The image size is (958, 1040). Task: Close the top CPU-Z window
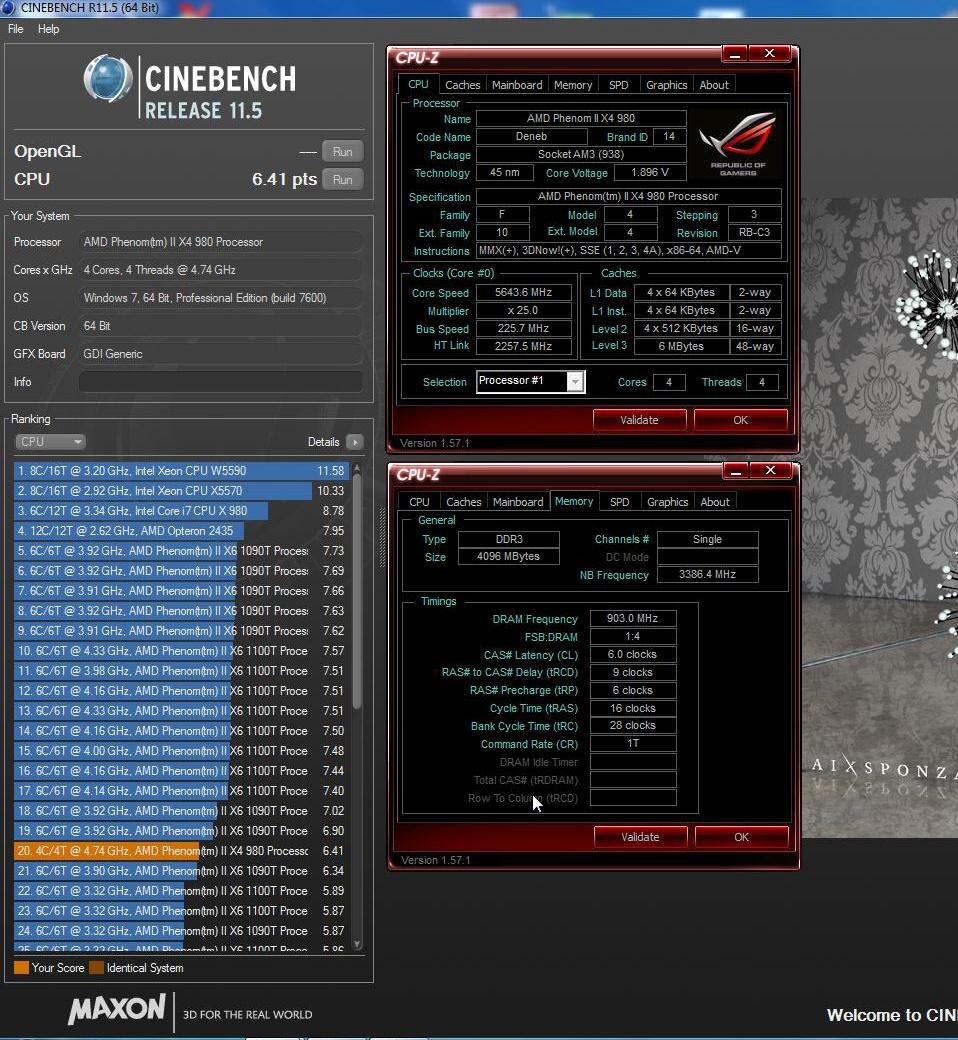[770, 54]
